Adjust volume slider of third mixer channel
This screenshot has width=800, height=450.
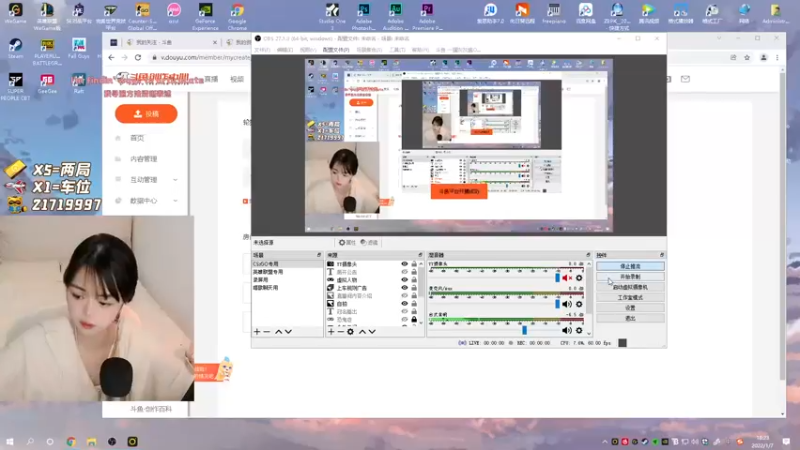pos(524,331)
